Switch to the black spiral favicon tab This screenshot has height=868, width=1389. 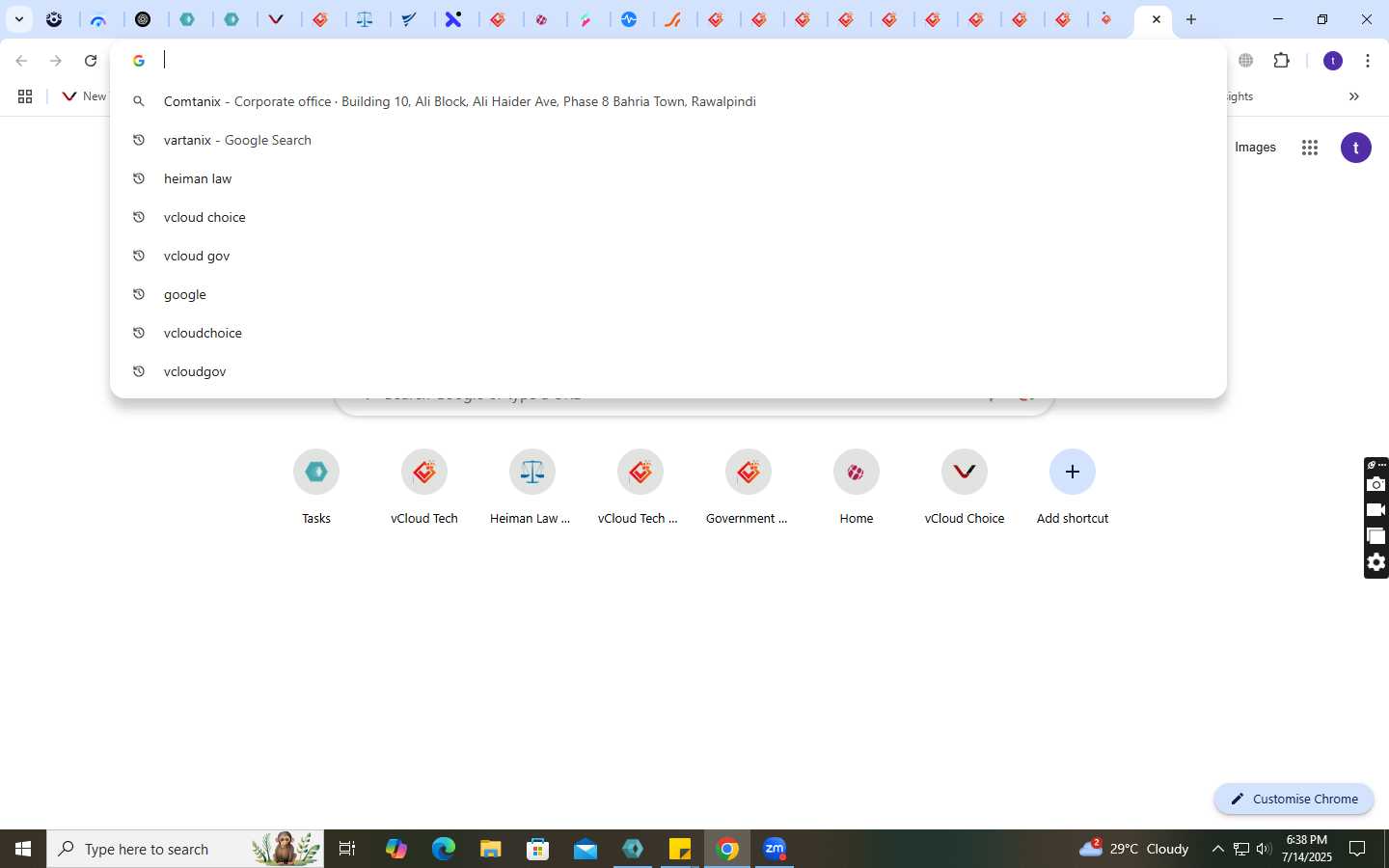[144, 19]
